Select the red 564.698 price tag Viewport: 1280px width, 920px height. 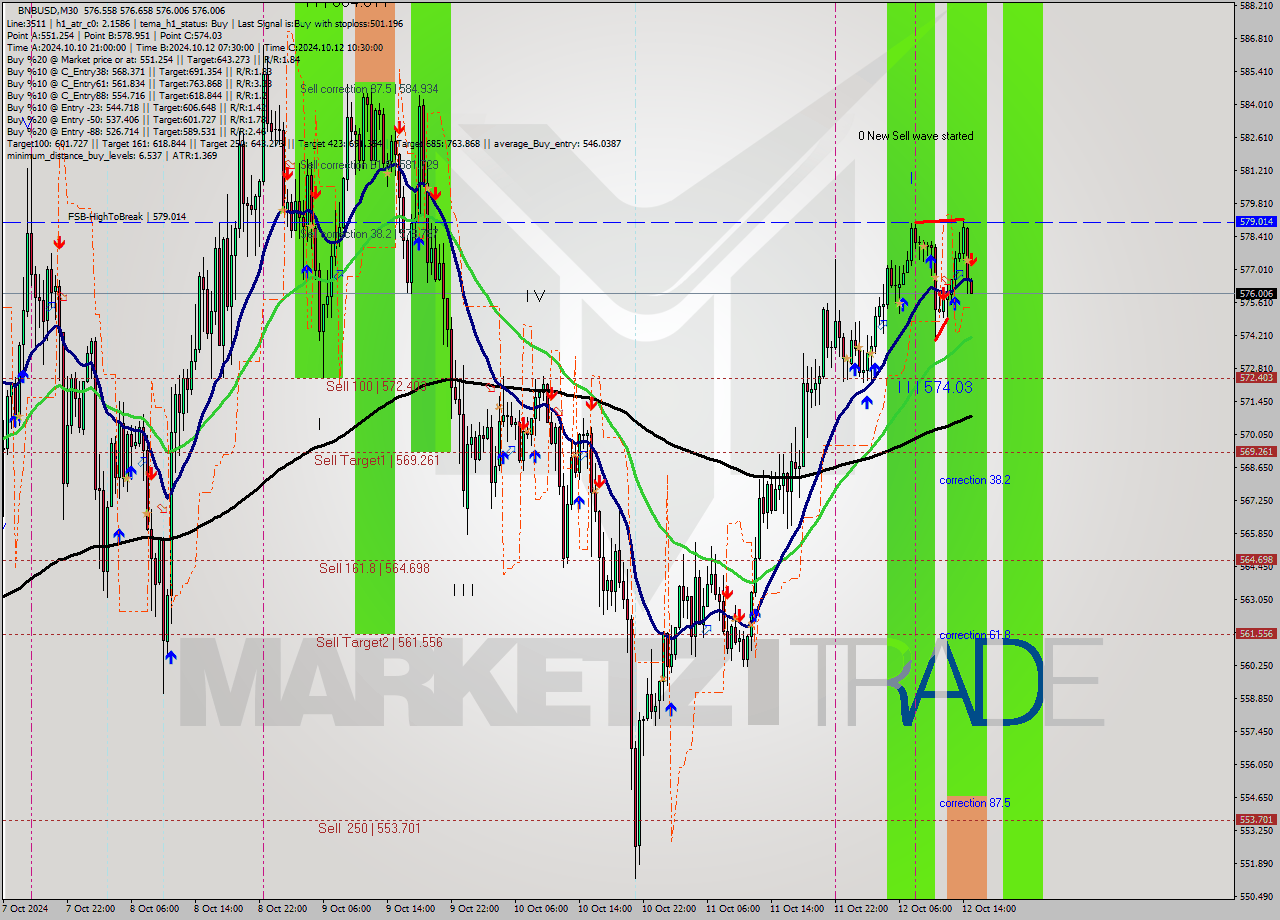click(x=1256, y=560)
